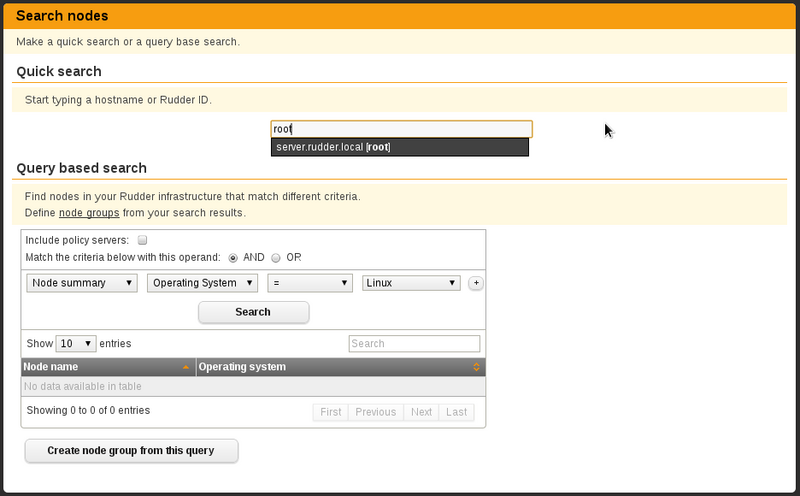Enable the Include policy servers checkbox
The height and width of the screenshot is (496, 800).
[143, 240]
